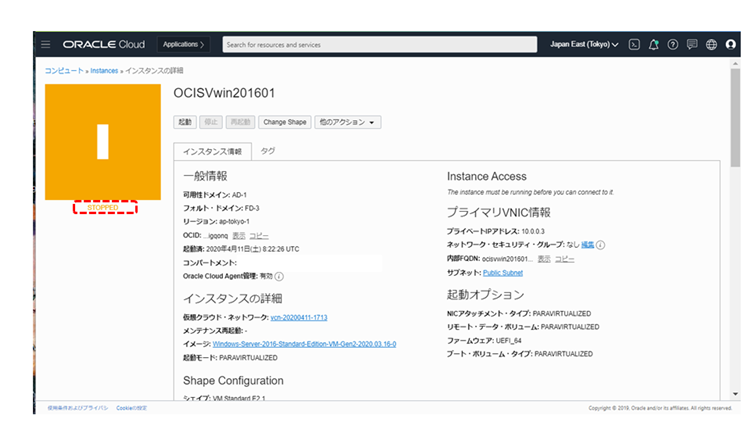Focus the resource search field
The image size is (750, 426).
point(380,44)
